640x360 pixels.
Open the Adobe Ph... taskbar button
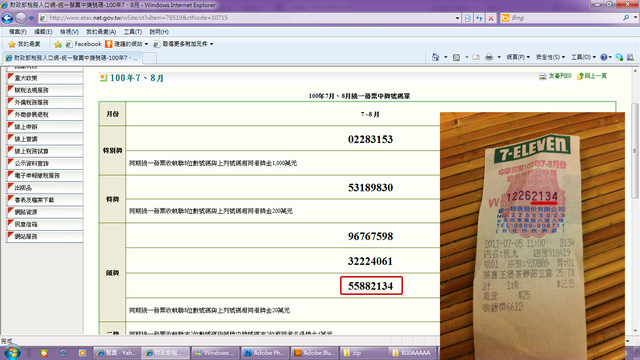(x=265, y=353)
